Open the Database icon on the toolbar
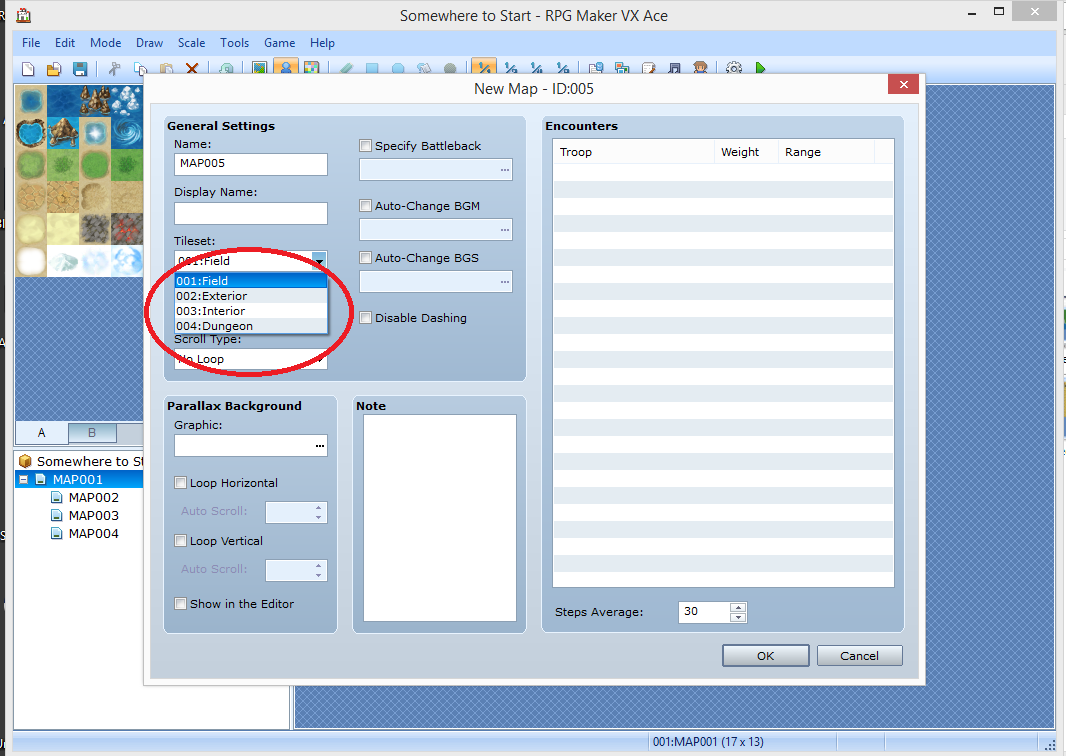 click(x=597, y=68)
